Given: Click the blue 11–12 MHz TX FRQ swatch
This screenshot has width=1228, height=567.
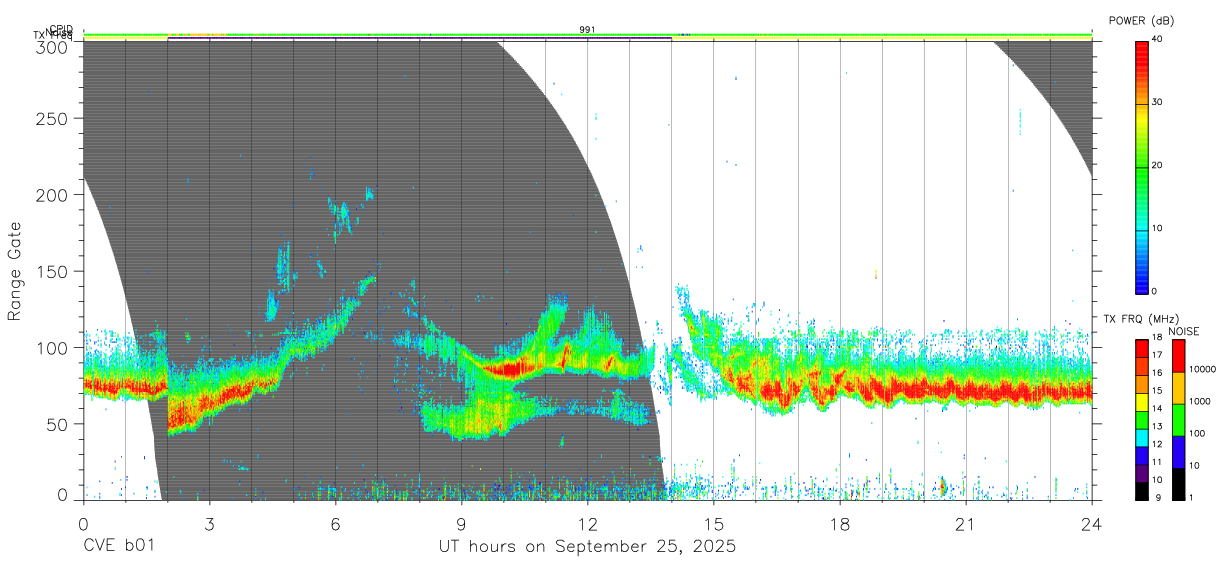Looking at the screenshot, I should click(1142, 454).
